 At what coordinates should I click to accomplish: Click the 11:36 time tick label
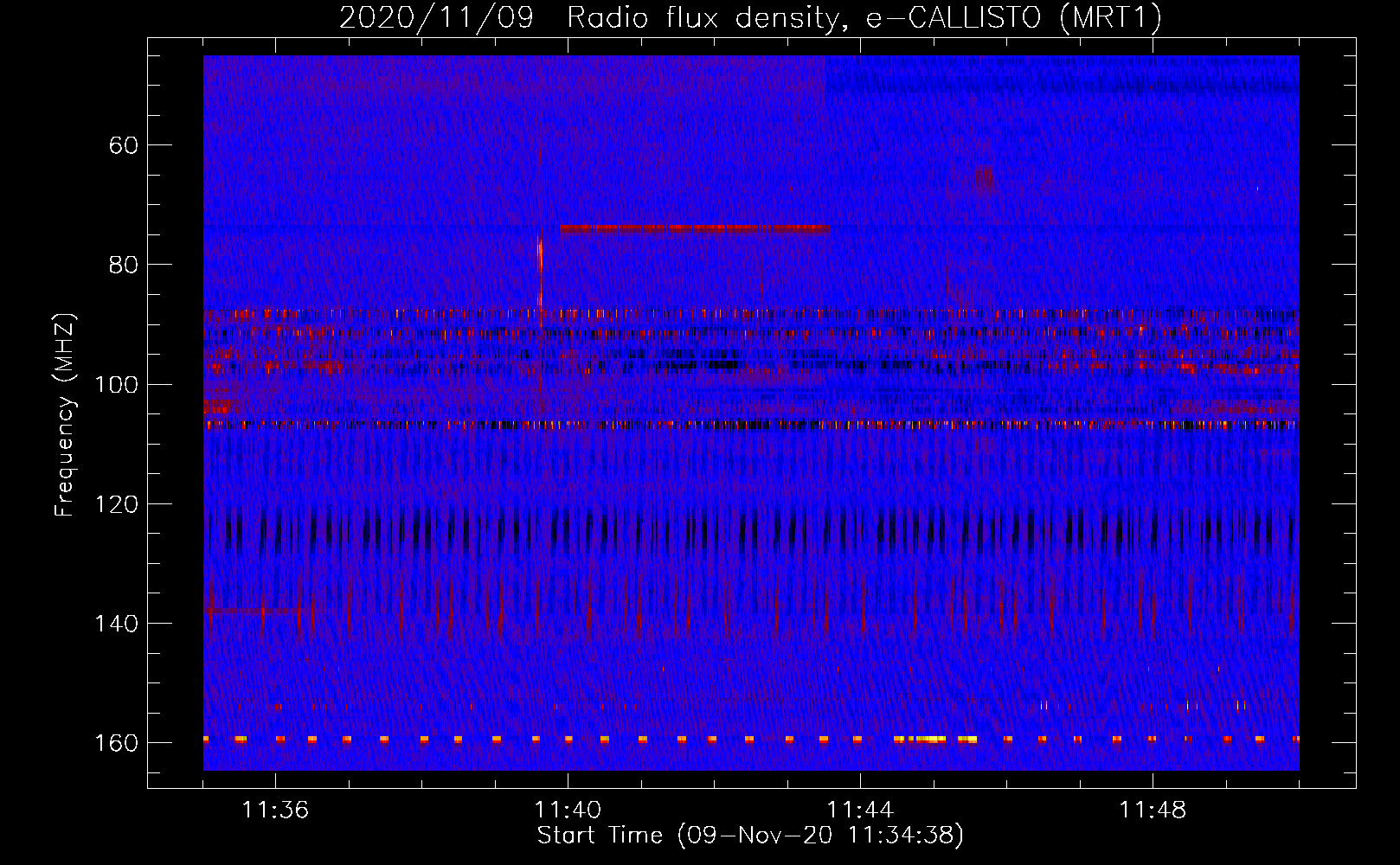click(275, 811)
